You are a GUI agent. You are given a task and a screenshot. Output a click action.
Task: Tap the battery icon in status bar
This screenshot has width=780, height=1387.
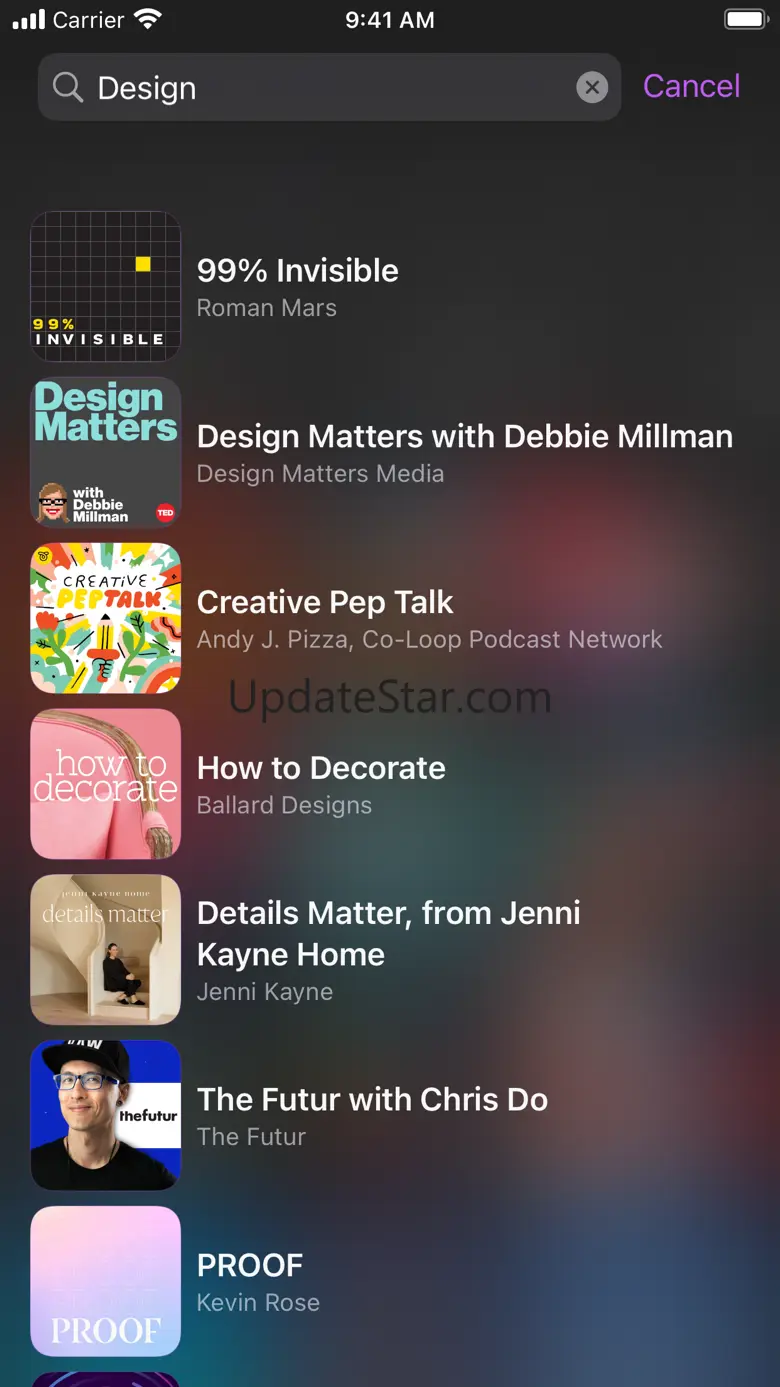[745, 19]
